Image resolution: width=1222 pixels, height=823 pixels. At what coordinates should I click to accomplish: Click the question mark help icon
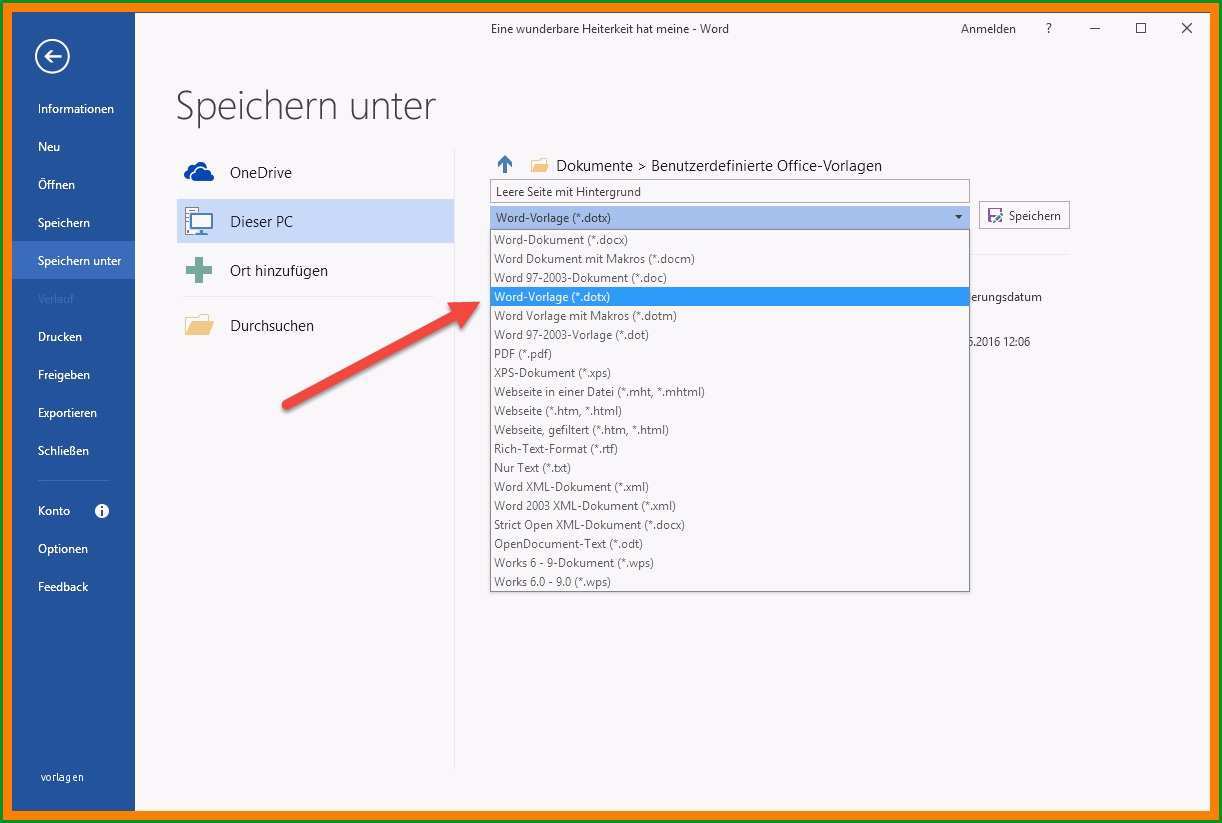[x=1048, y=29]
